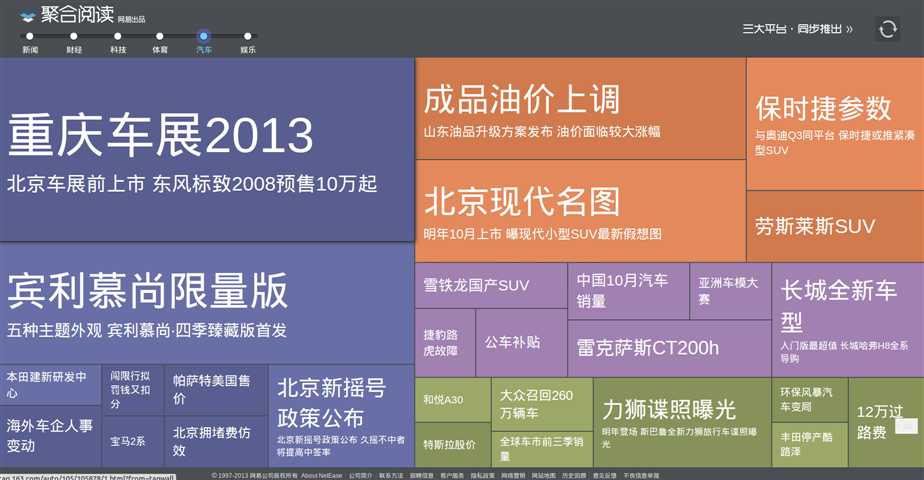Open the 长城全新车型 tile
Image resolution: width=924 pixels, height=480 pixels.
[848, 320]
